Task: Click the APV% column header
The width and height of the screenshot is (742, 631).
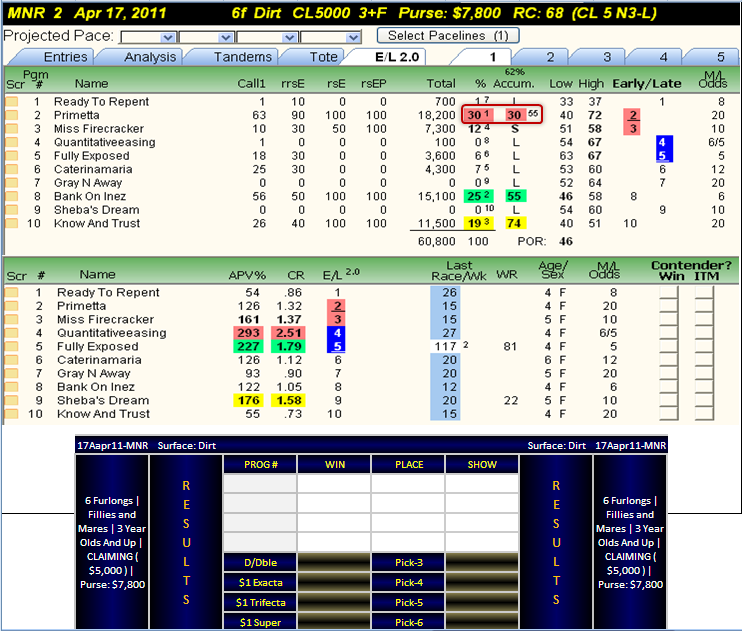Action: pos(247,276)
